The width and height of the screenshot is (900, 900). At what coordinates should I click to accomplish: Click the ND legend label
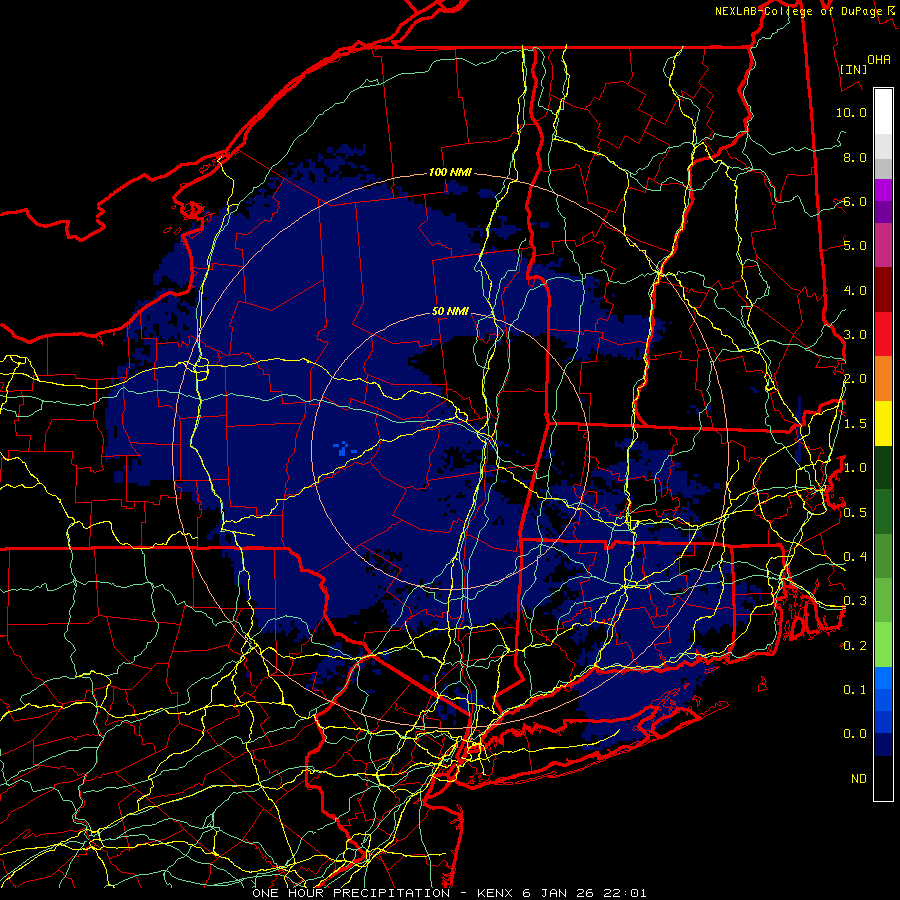coord(859,778)
